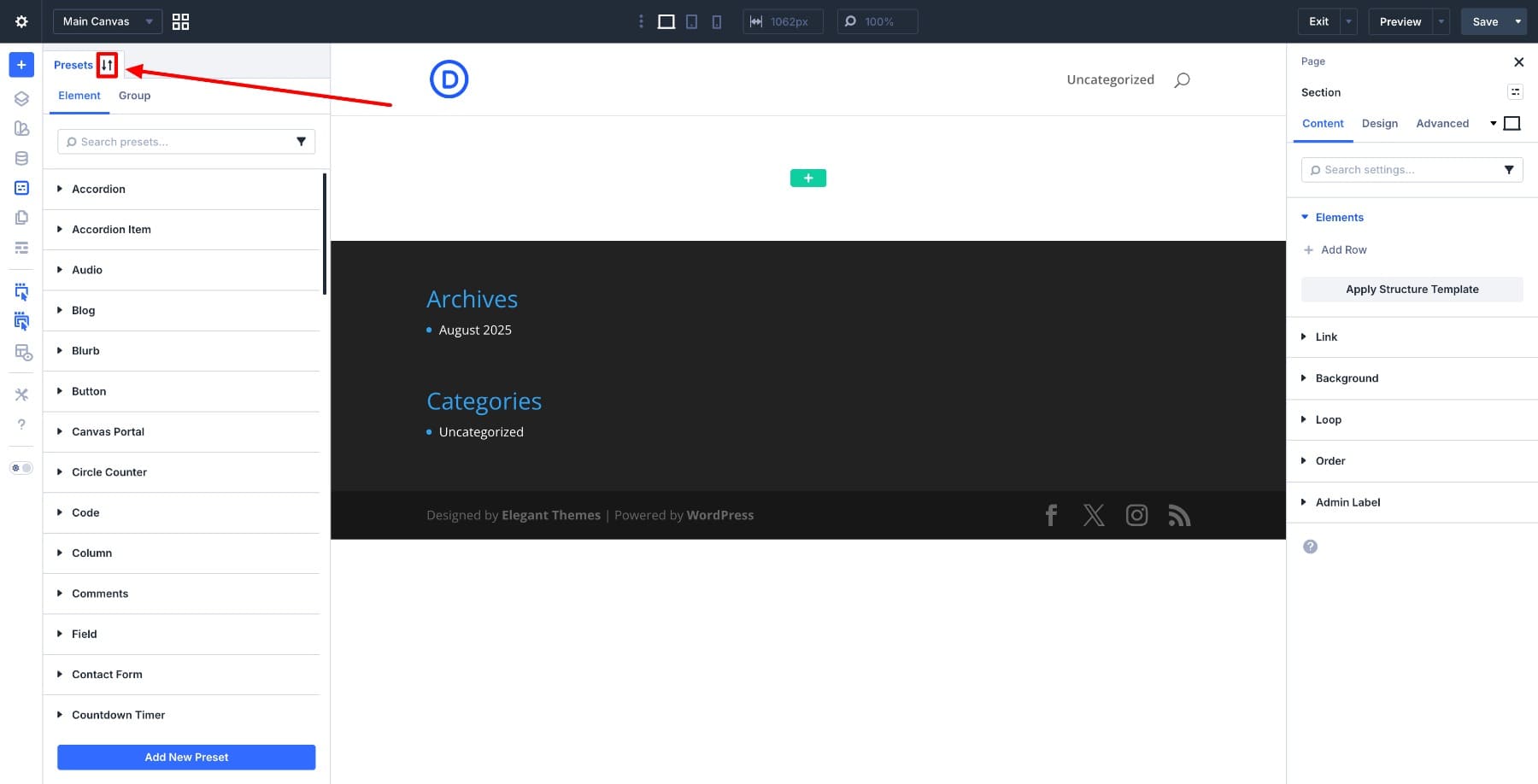
Task: Open the filter icon in preset search
Action: 302,141
